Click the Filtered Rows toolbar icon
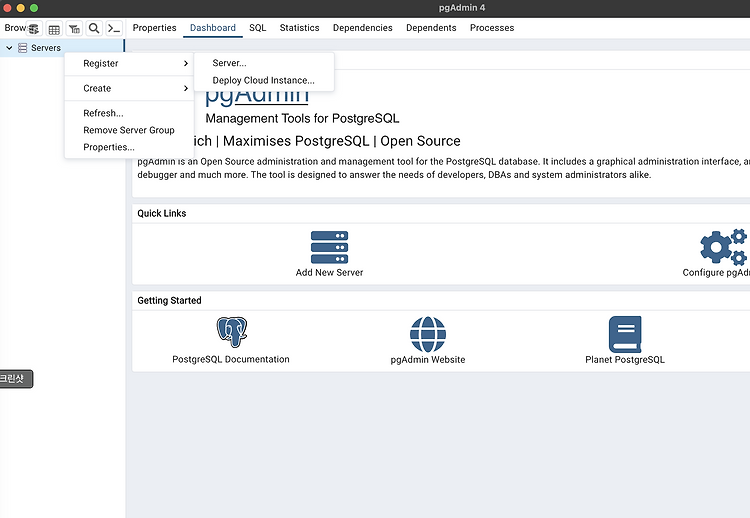The height and width of the screenshot is (518, 750). coord(74,29)
